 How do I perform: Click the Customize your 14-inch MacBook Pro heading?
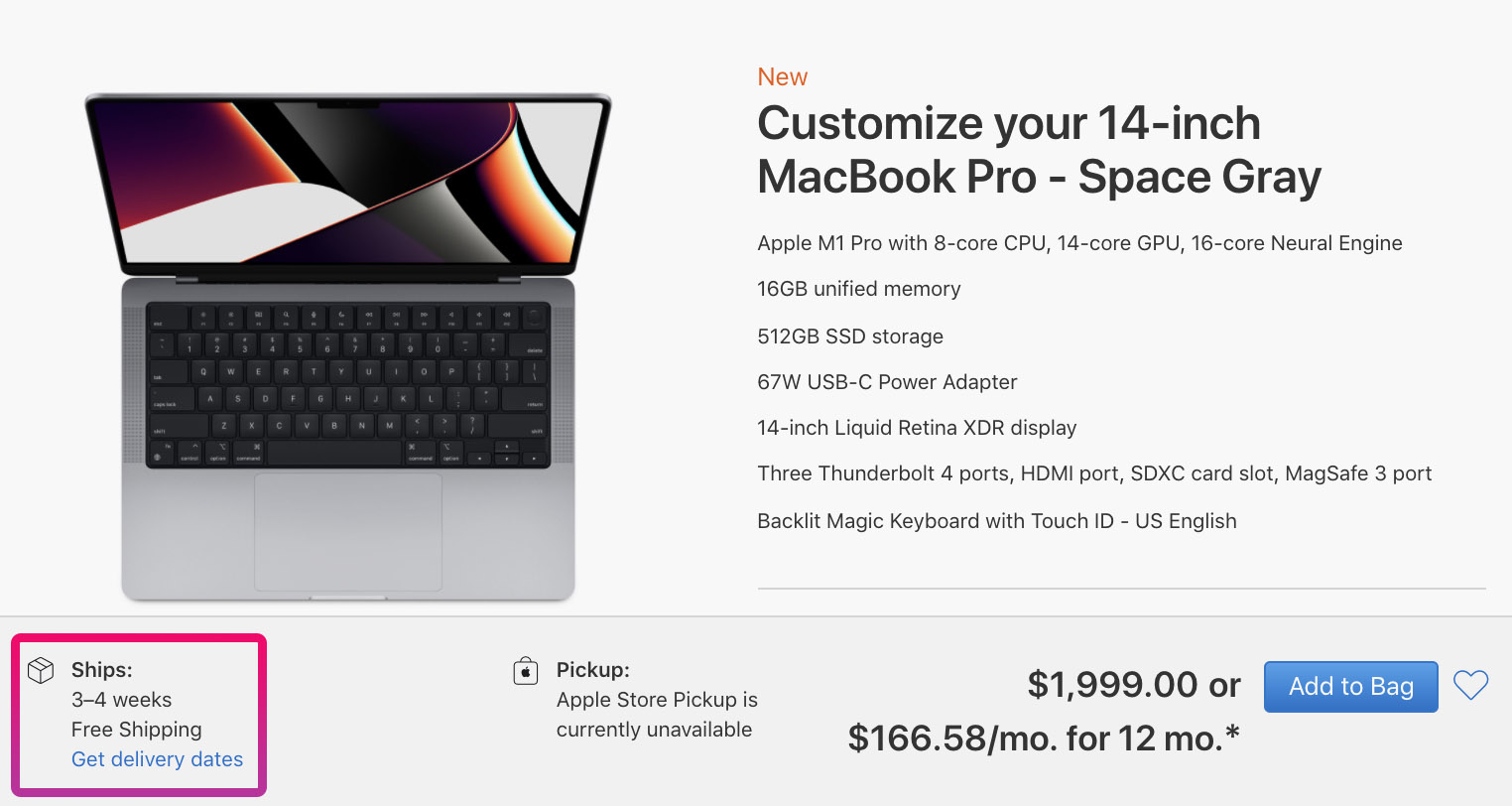point(1039,150)
